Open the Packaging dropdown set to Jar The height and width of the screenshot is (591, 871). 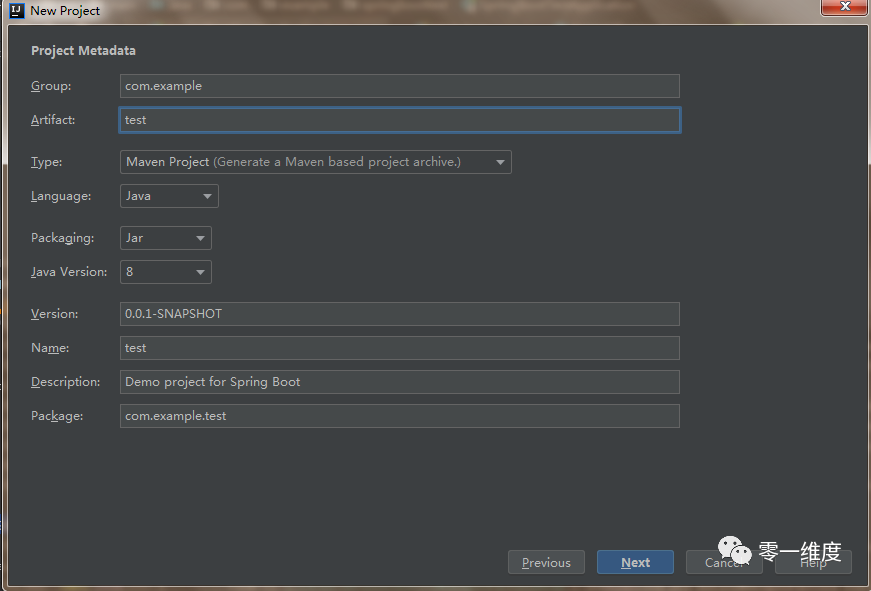(166, 238)
